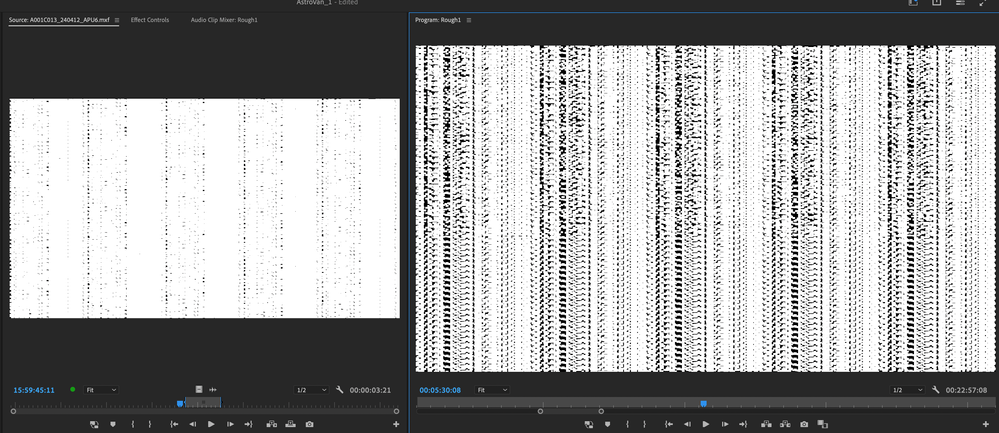The height and width of the screenshot is (433, 999).
Task: Open the Source panel hamburger menu
Action: [x=117, y=20]
